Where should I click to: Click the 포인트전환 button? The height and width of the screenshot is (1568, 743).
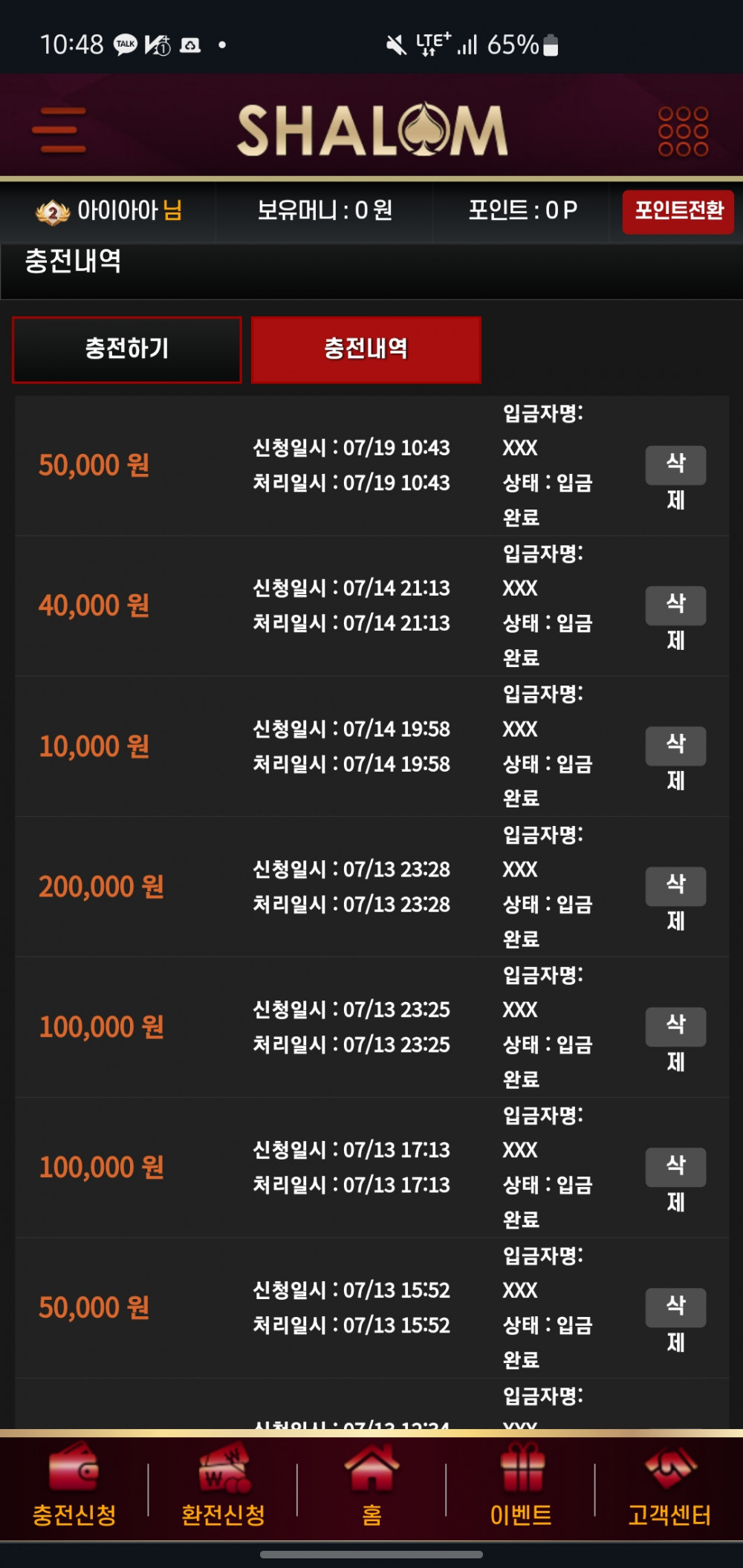click(x=678, y=212)
